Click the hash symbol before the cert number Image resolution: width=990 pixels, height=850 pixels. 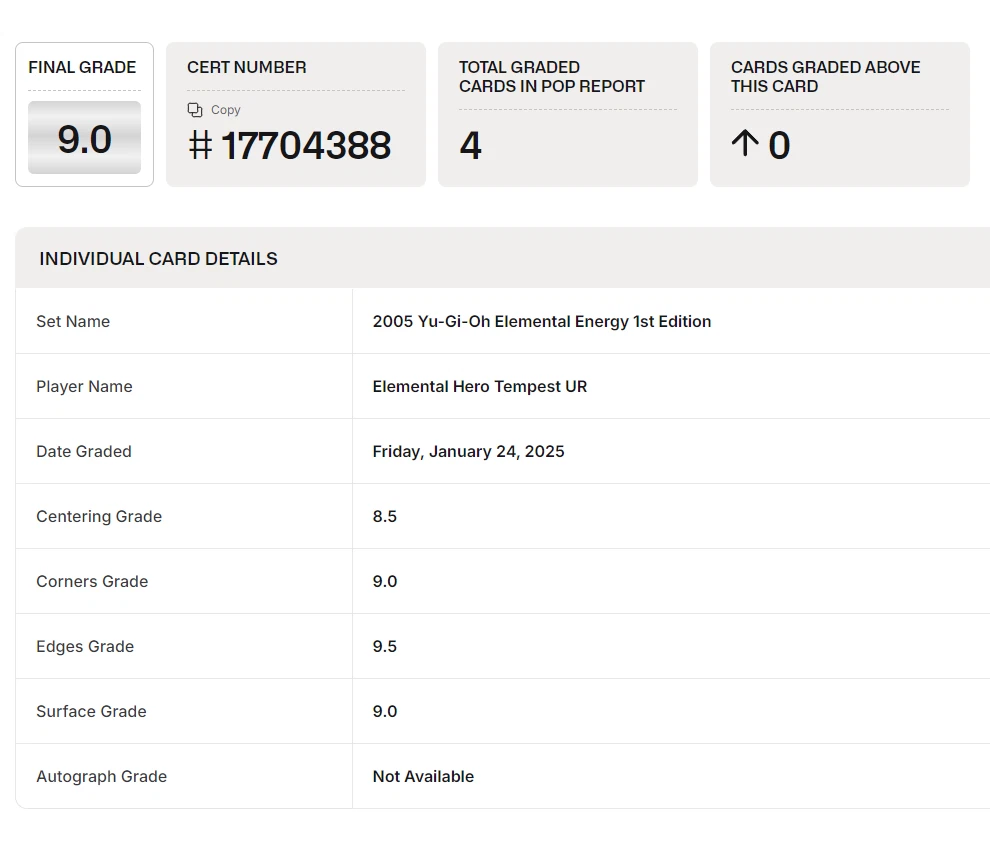201,146
